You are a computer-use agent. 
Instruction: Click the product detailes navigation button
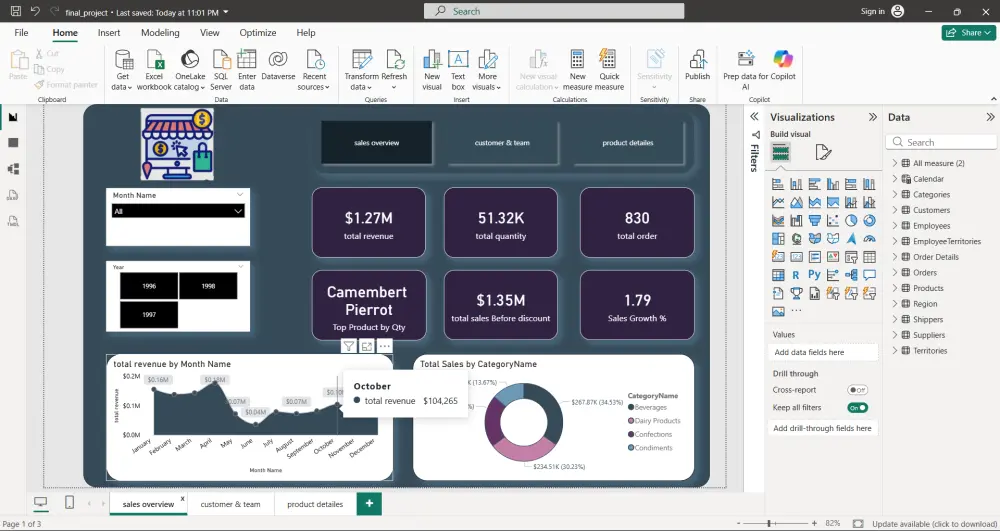(x=628, y=143)
